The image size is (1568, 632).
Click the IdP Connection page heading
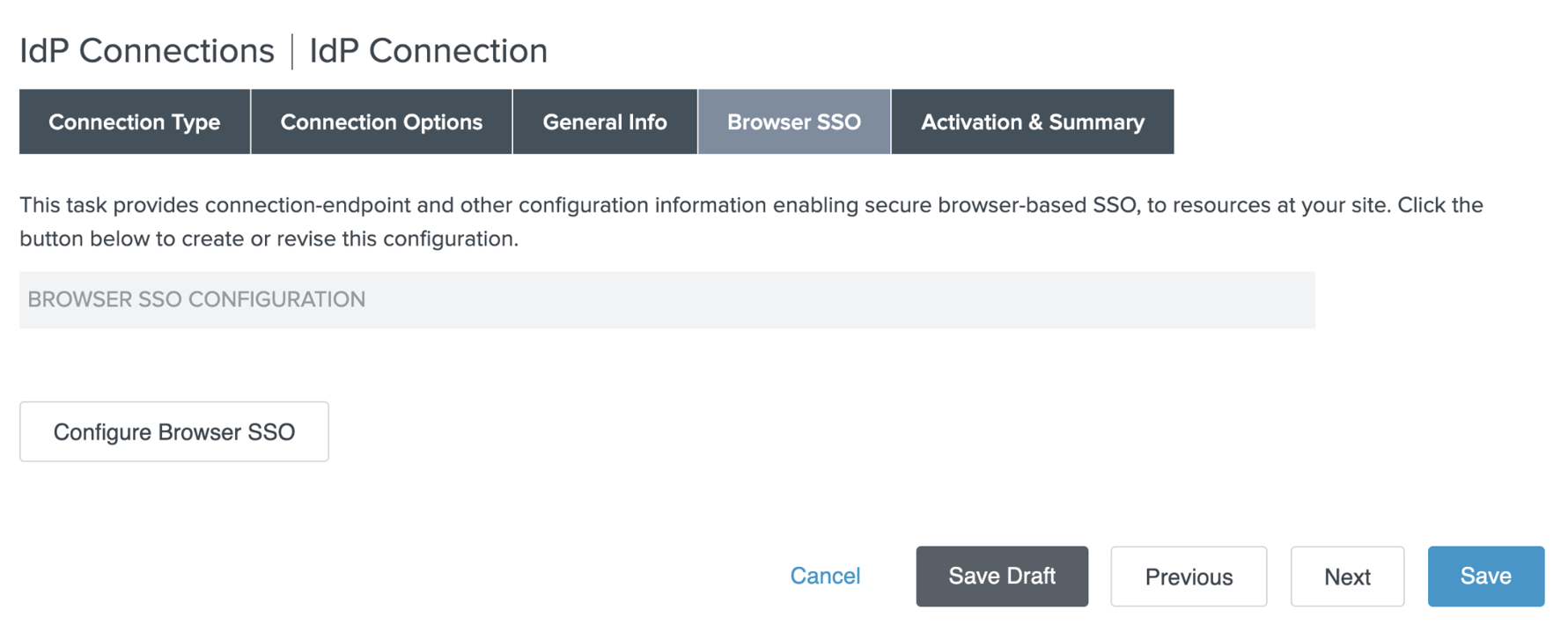428,51
